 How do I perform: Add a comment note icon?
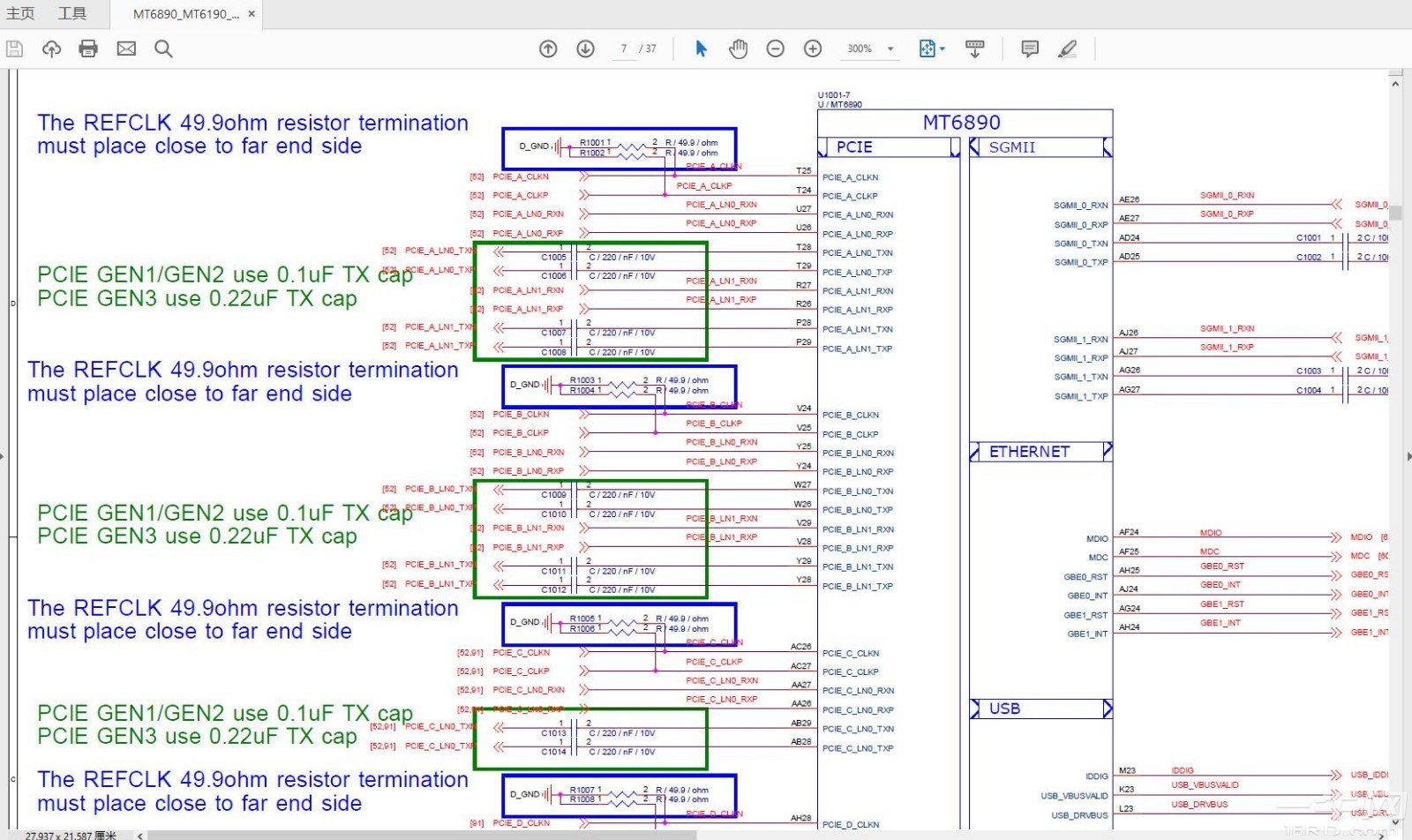(x=1029, y=49)
